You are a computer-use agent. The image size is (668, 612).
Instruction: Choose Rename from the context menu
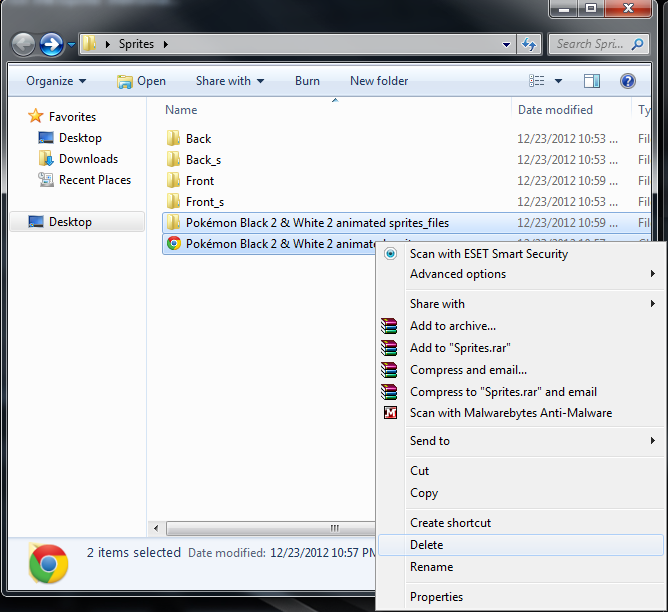(x=432, y=567)
